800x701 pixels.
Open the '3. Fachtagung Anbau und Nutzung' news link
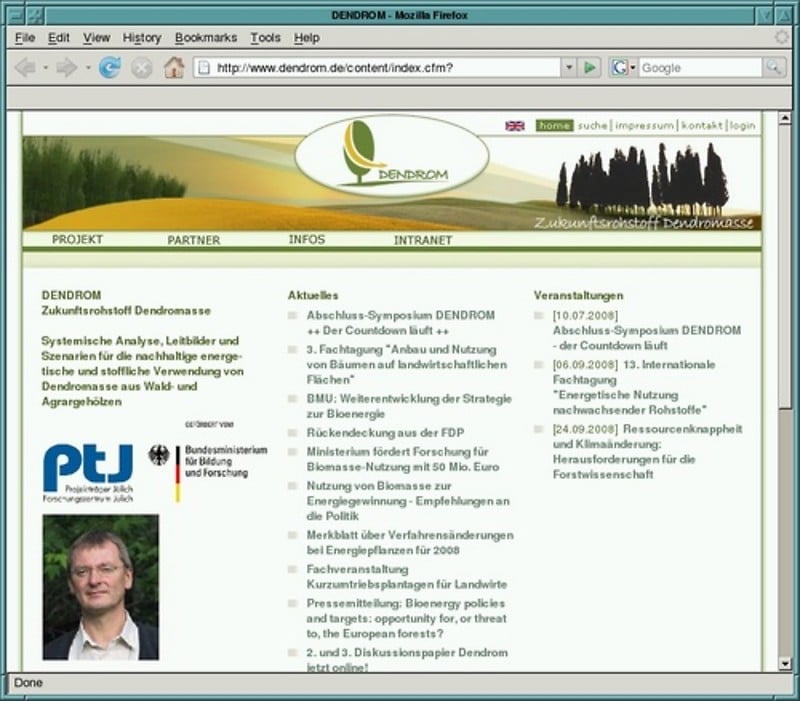[407, 365]
